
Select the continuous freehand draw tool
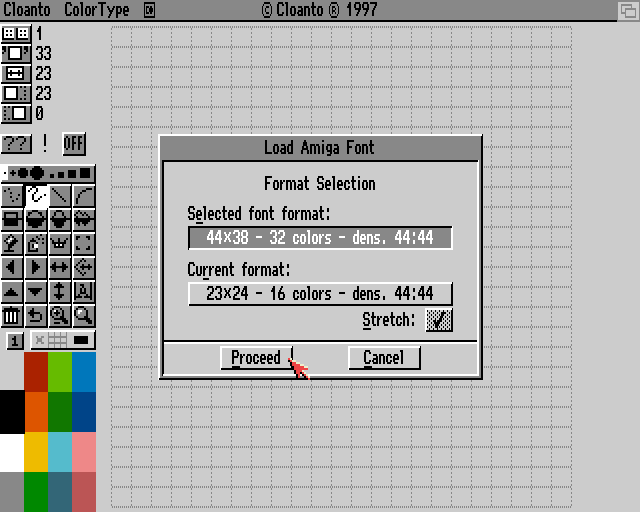tap(36, 196)
